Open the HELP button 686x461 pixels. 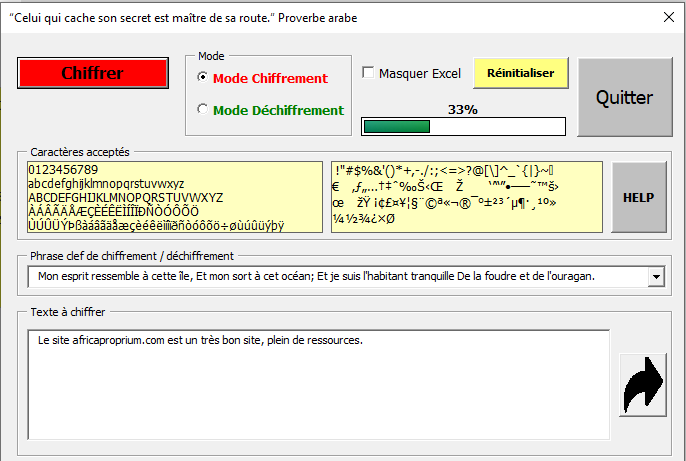click(638, 197)
